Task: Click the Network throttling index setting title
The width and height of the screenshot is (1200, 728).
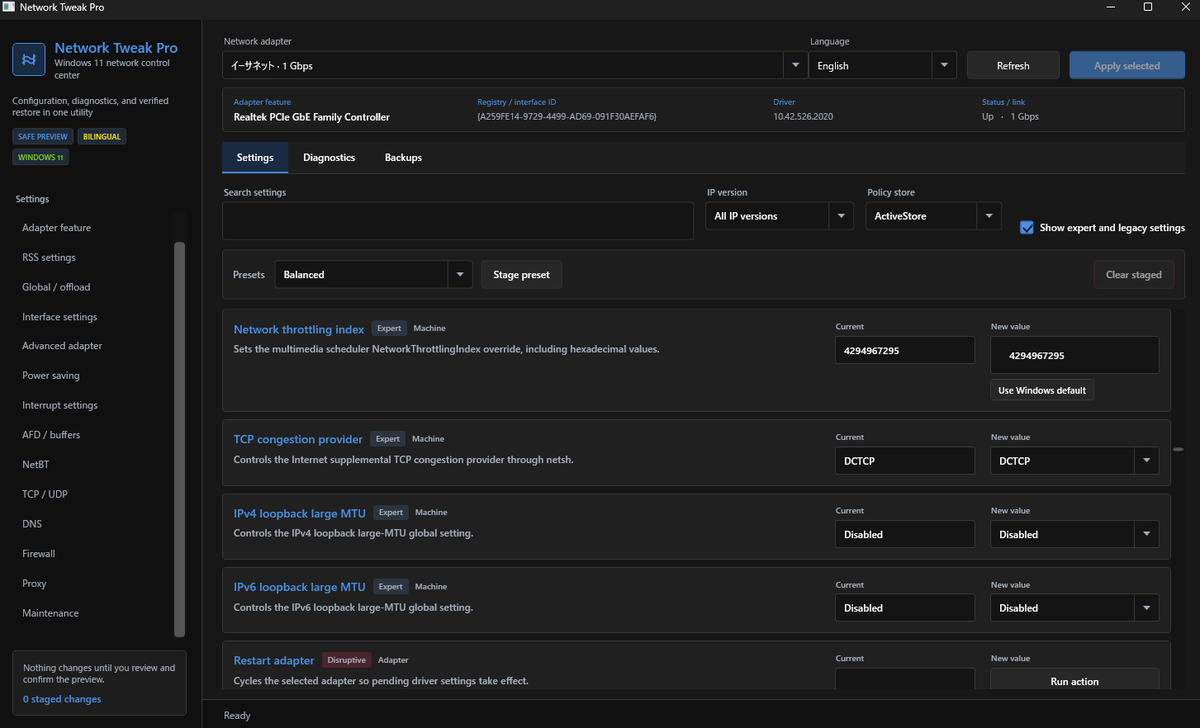Action: [x=299, y=329]
